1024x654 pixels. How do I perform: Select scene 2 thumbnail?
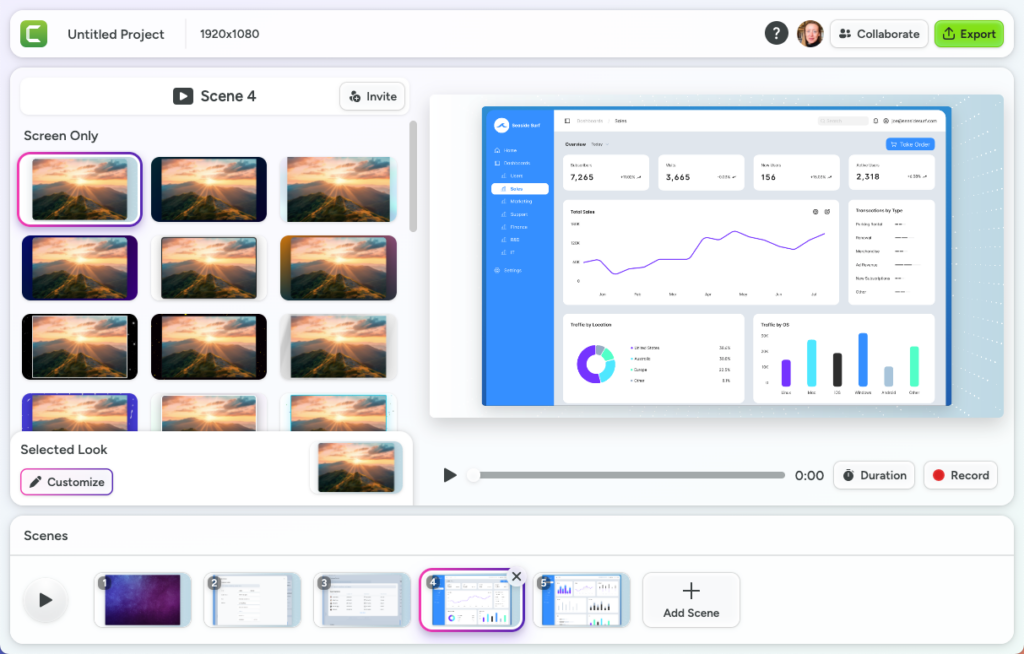pos(252,600)
